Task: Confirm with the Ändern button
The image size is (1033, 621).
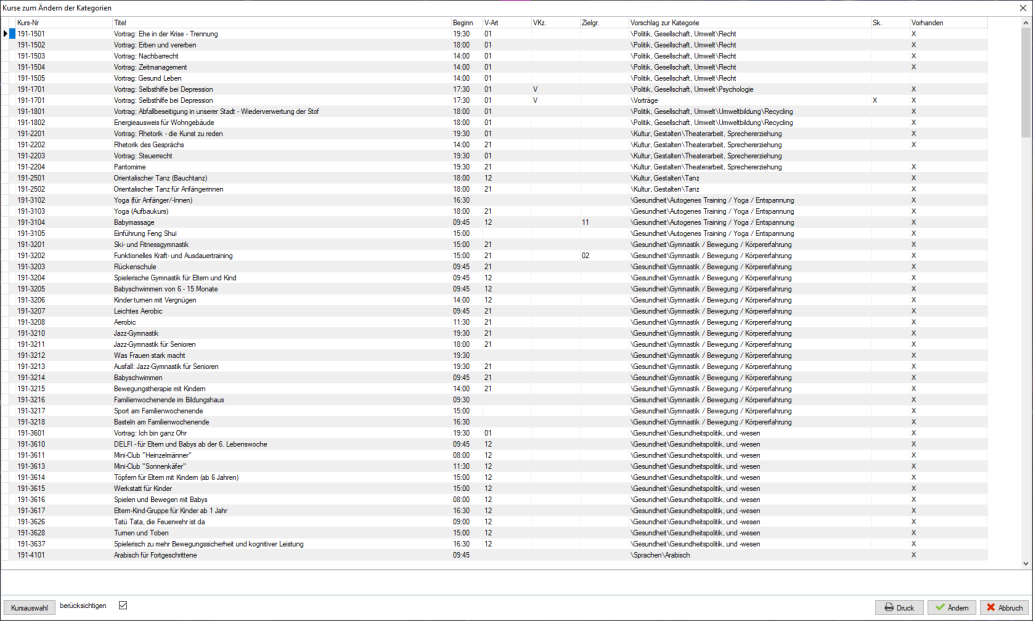Action: (952, 607)
